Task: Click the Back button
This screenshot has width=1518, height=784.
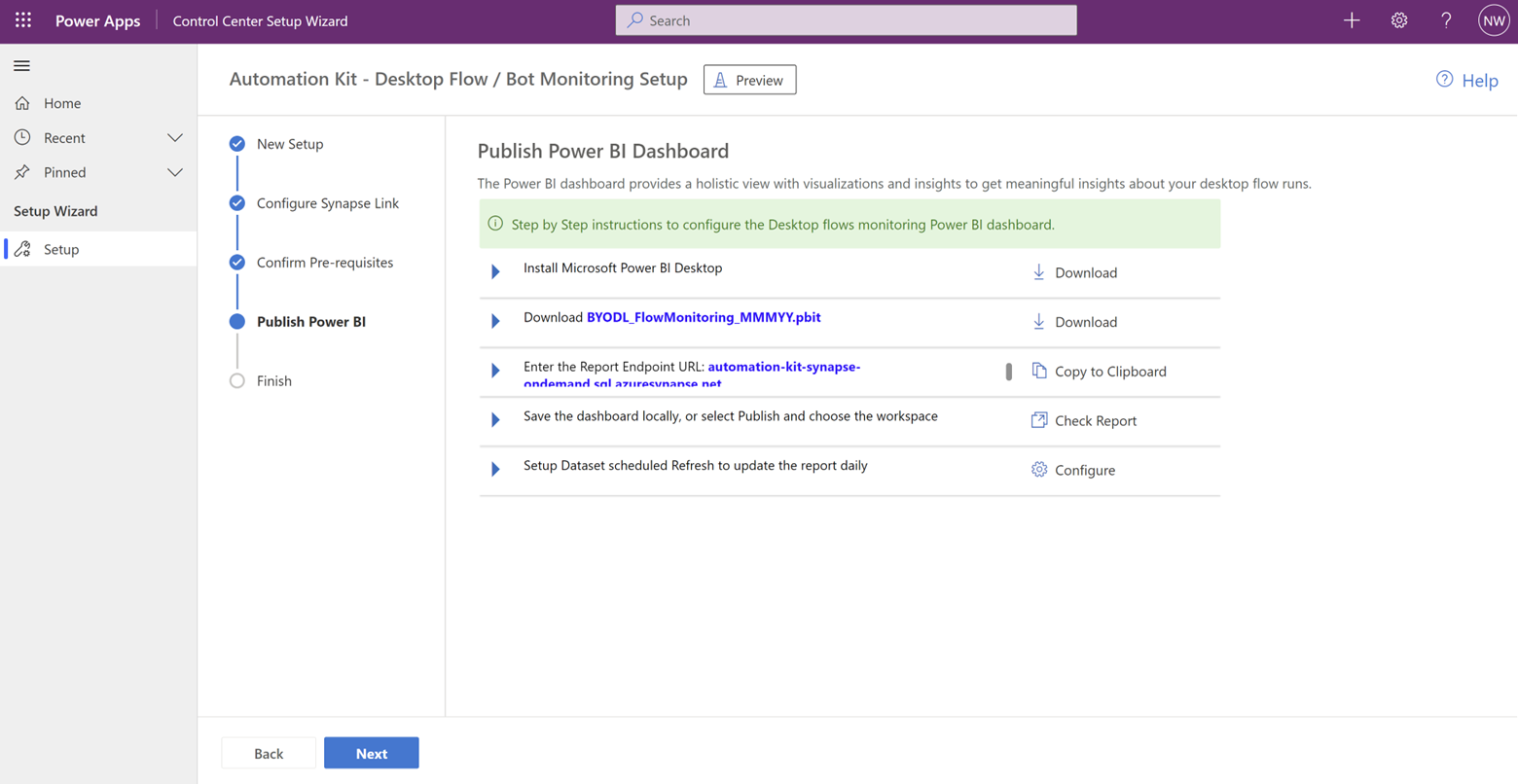Action: point(269,753)
